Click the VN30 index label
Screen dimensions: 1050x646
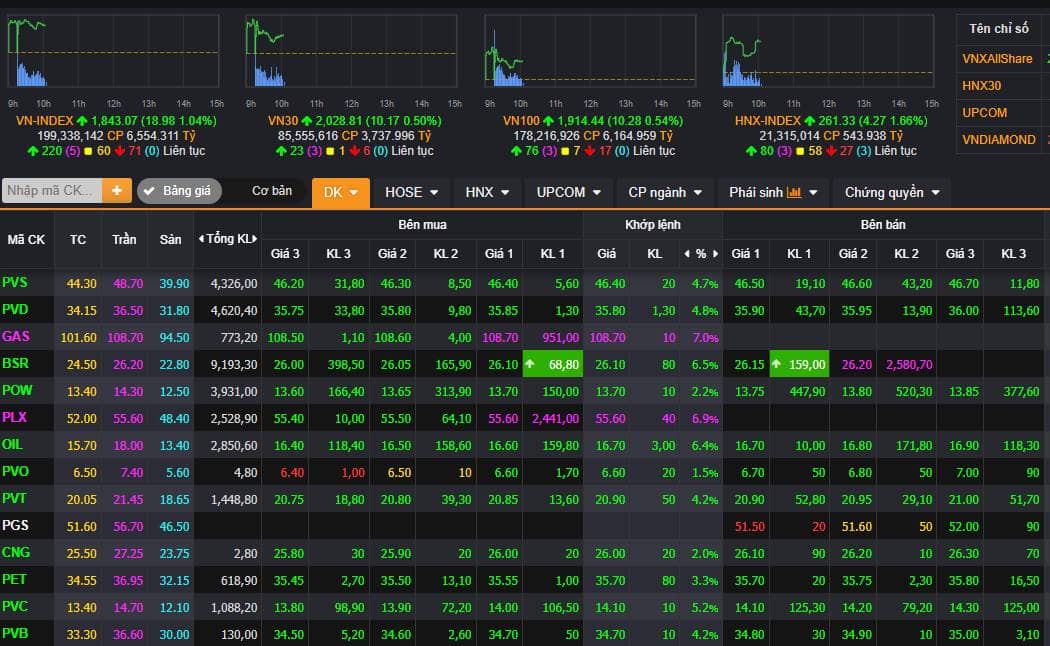tap(283, 121)
